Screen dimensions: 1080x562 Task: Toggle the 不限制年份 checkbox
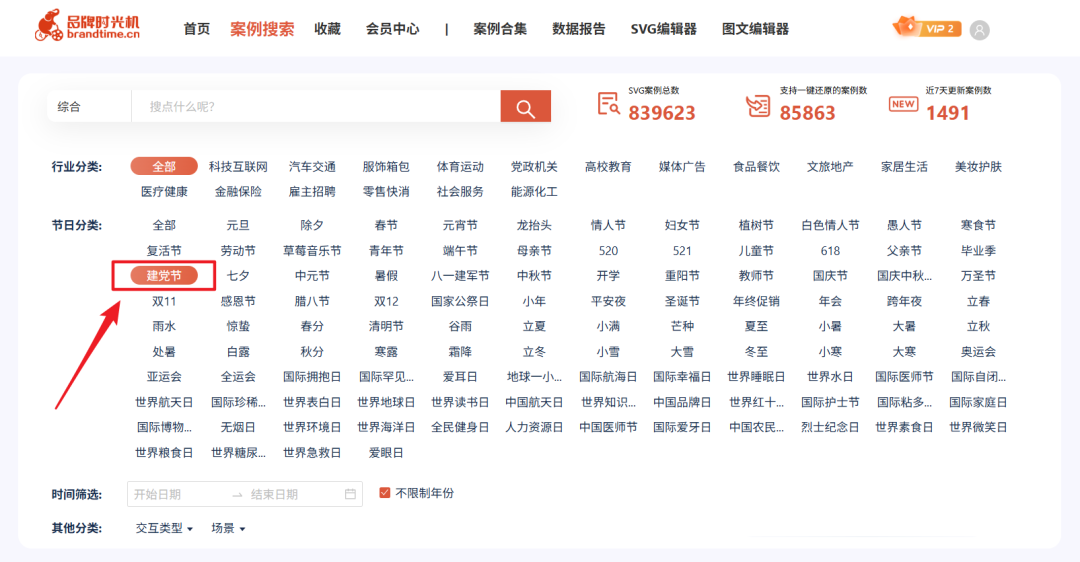click(x=384, y=493)
